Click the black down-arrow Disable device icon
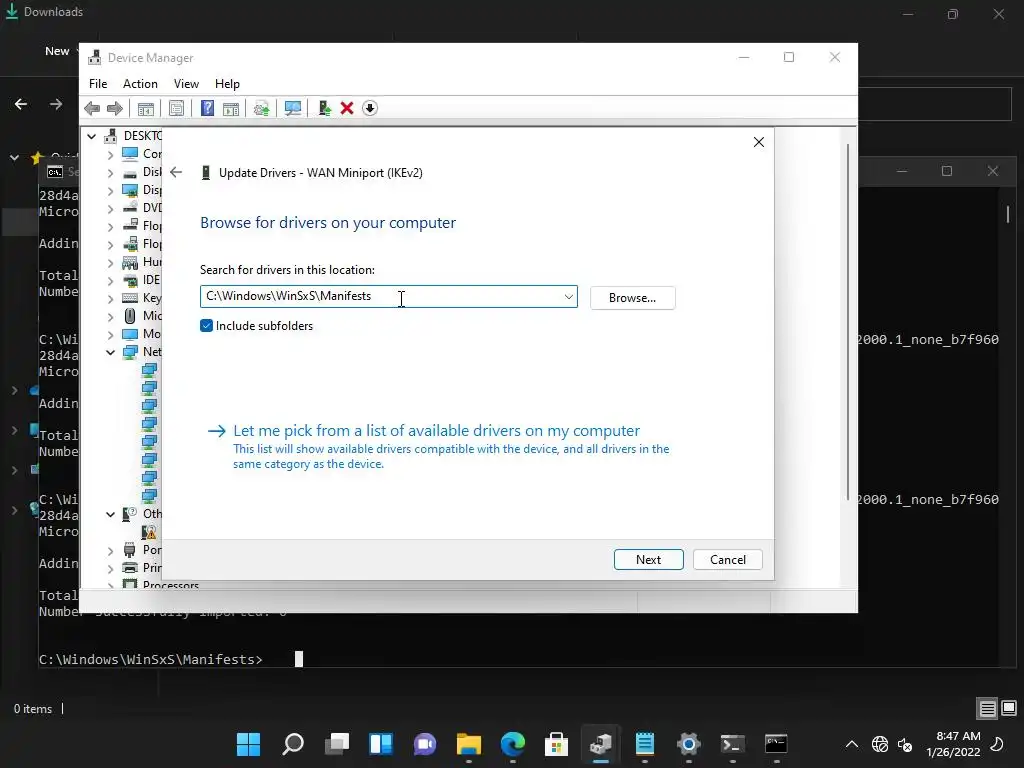The image size is (1024, 768). click(x=370, y=108)
